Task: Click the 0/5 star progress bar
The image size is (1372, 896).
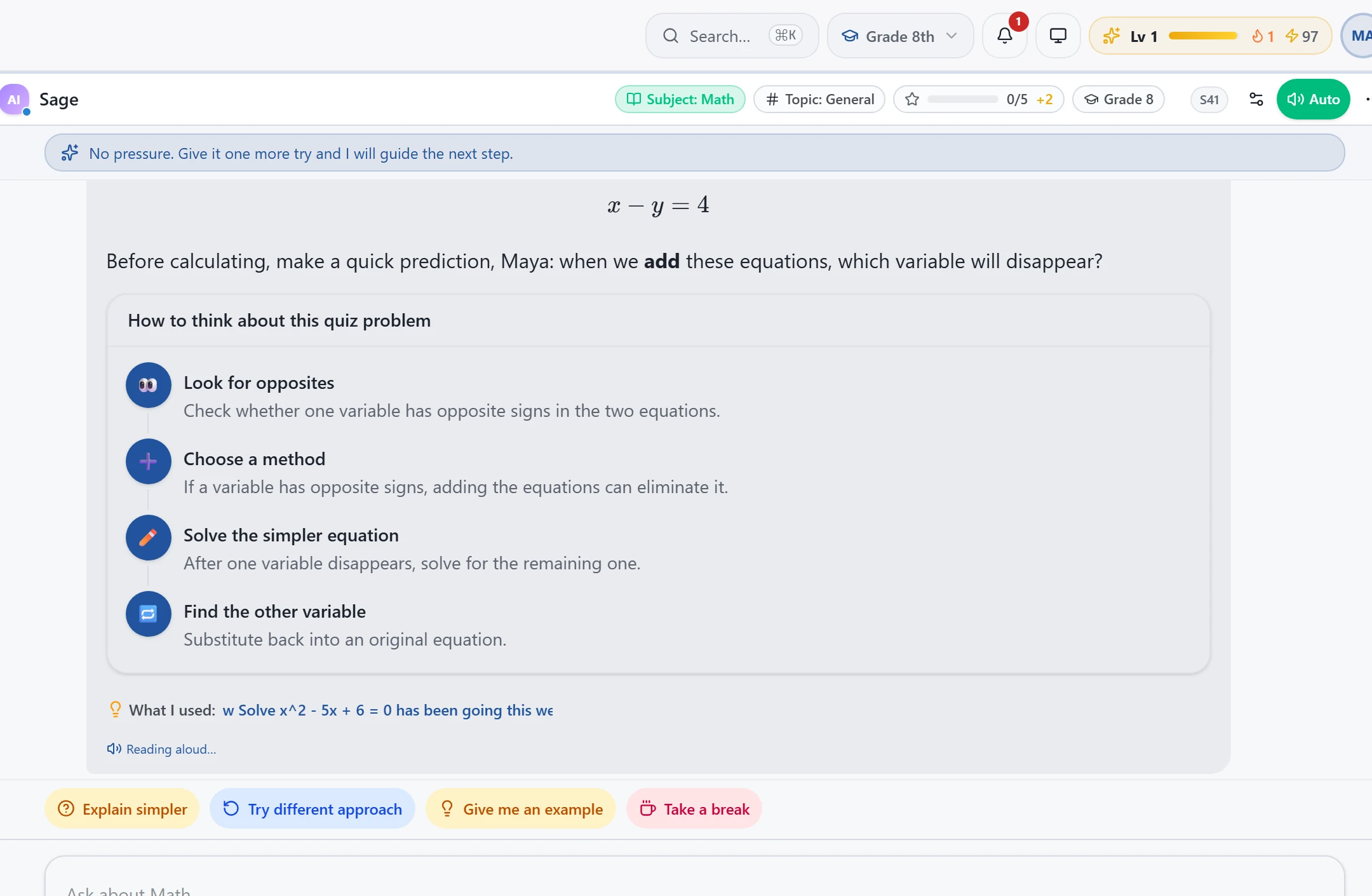Action: pyautogui.click(x=962, y=99)
